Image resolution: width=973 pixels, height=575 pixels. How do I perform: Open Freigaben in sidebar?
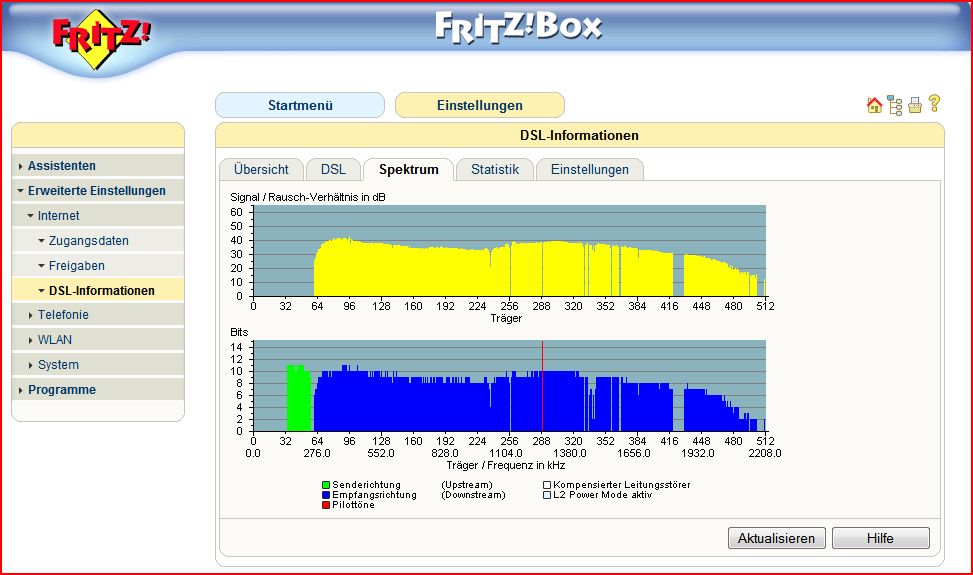(77, 265)
